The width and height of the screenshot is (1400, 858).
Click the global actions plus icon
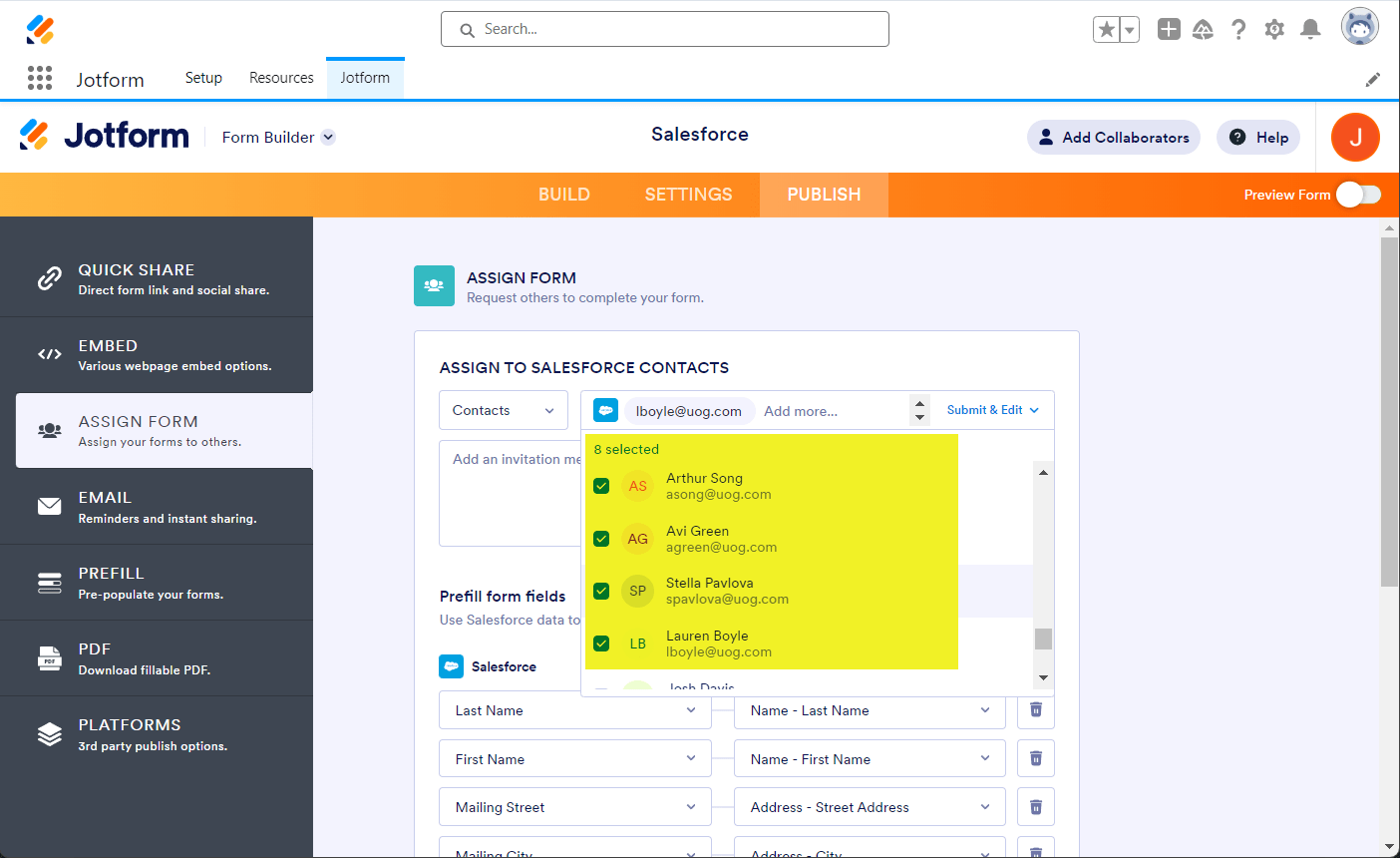(x=1169, y=29)
